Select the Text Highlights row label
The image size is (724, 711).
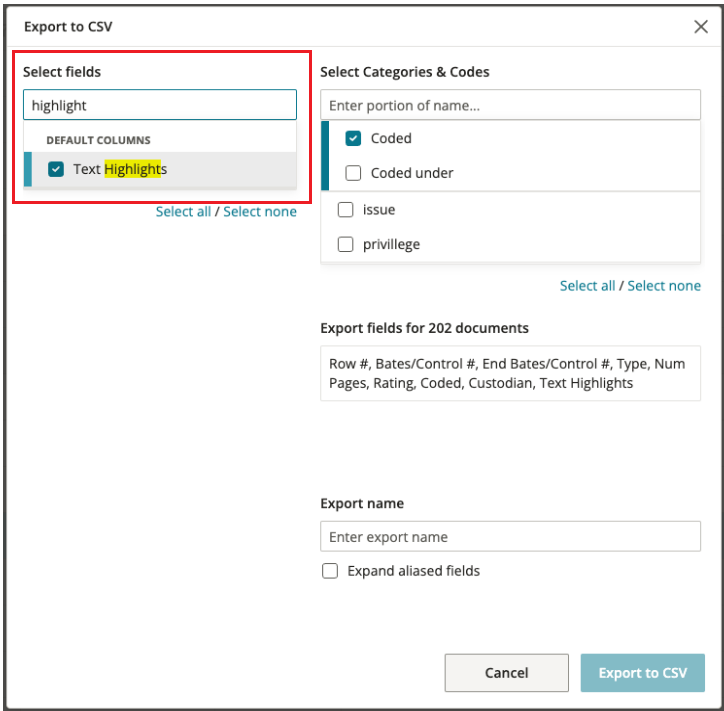click(120, 169)
